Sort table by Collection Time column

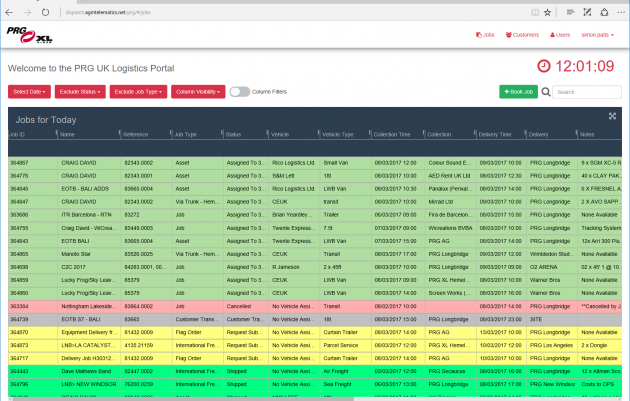click(x=394, y=134)
